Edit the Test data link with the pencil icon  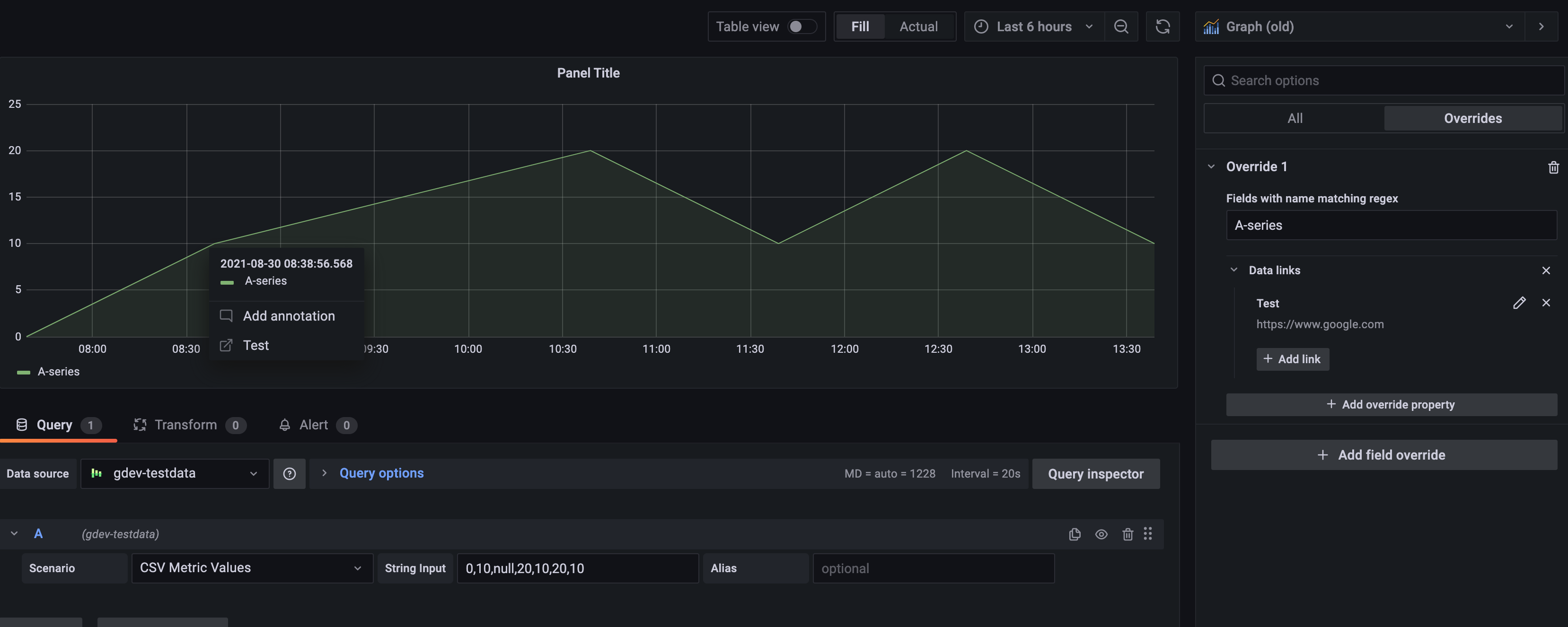(1520, 302)
